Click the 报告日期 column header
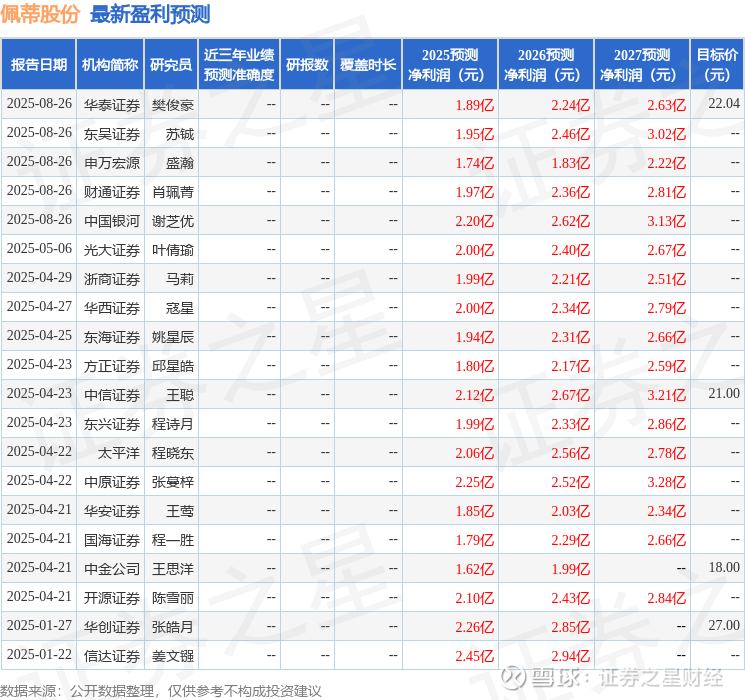Image resolution: width=745 pixels, height=700 pixels. pos(38,65)
